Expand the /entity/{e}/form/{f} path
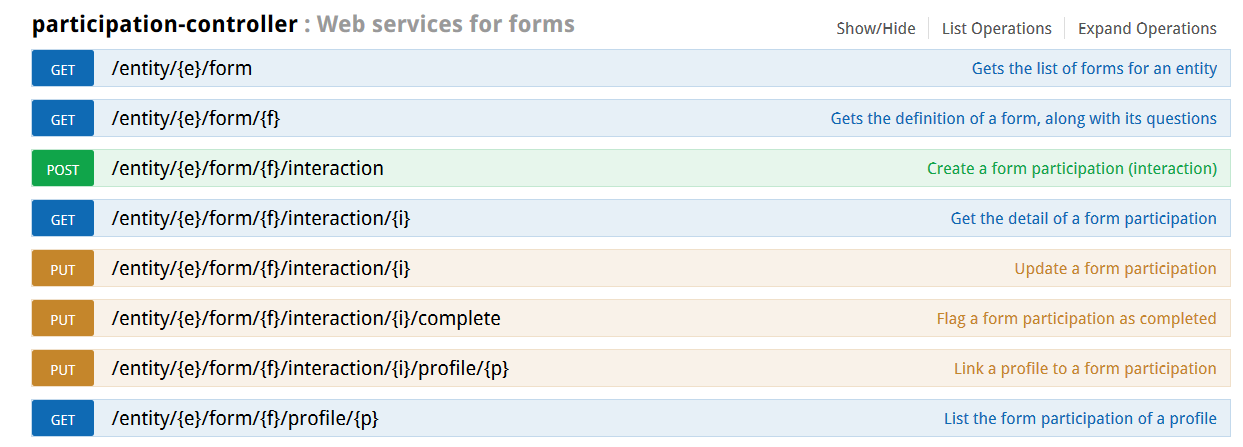The height and width of the screenshot is (447, 1243). point(195,119)
